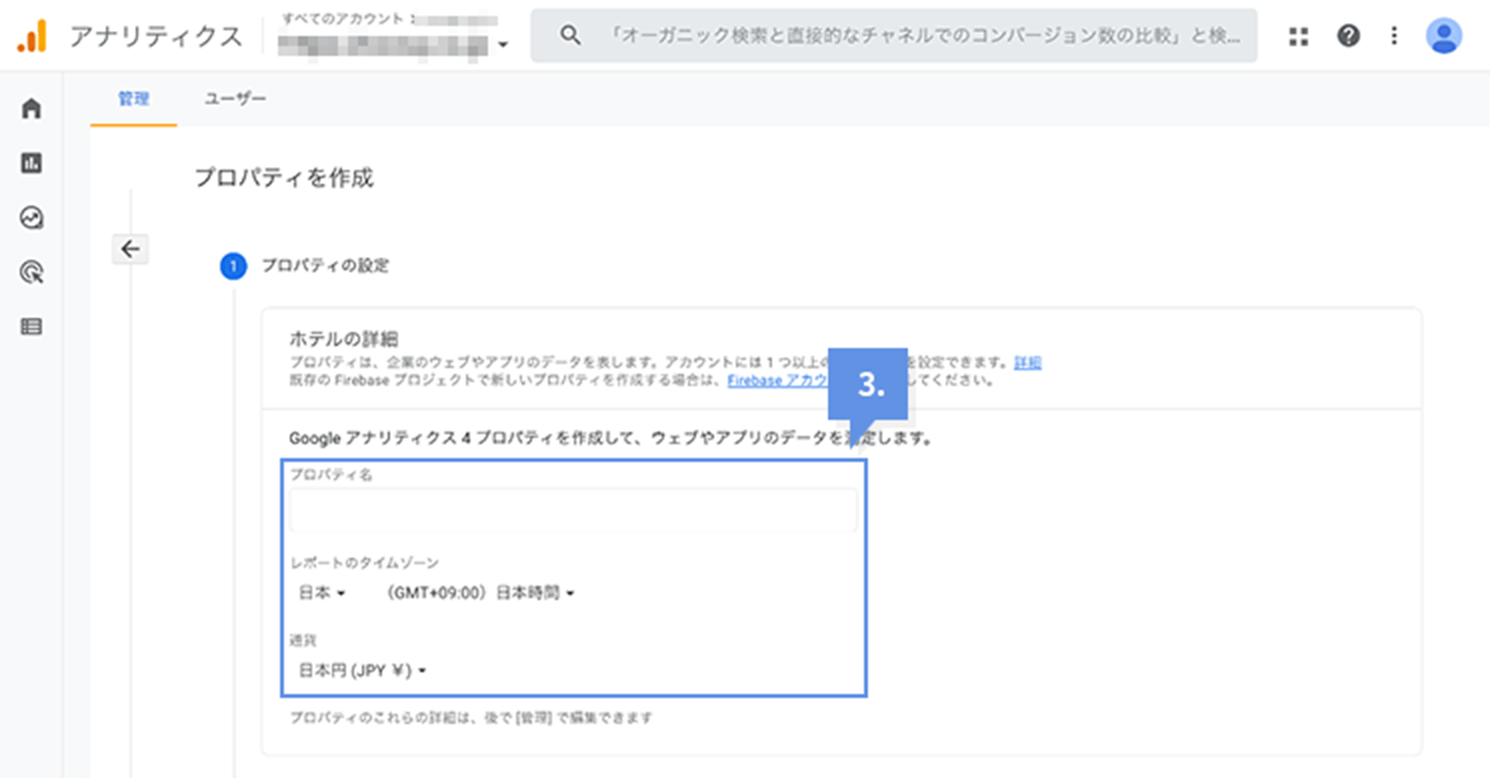Open the help question mark icon
The height and width of the screenshot is (778, 1490).
pos(1348,36)
